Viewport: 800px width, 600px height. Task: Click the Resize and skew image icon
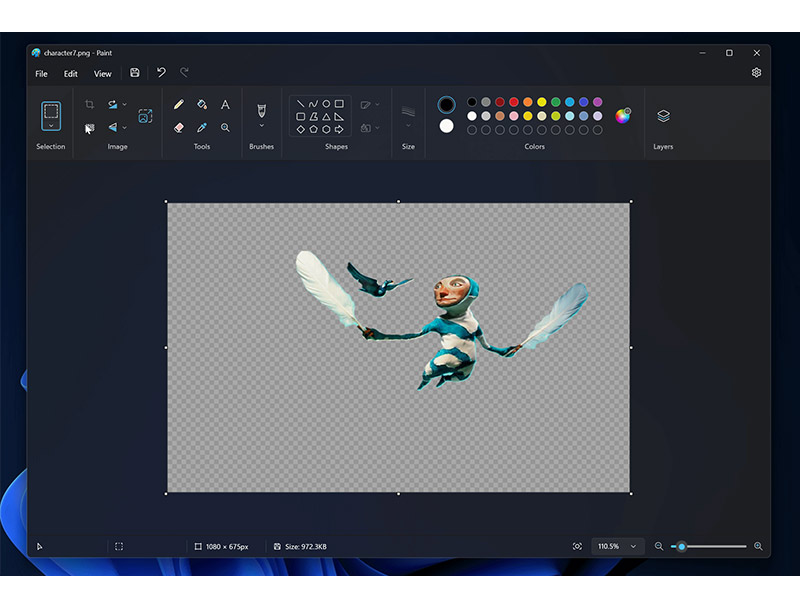point(145,116)
